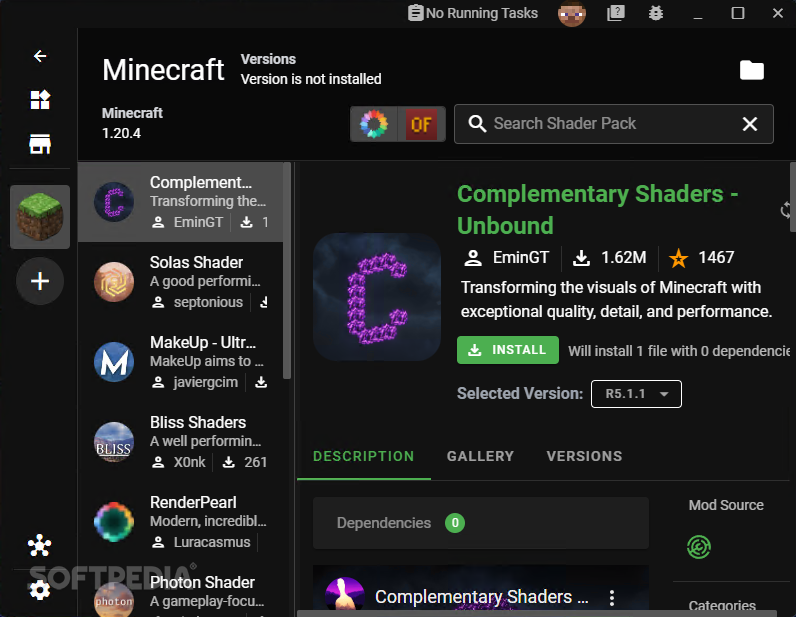The height and width of the screenshot is (617, 796).
Task: Select Complementary shader in list
Action: [x=180, y=202]
